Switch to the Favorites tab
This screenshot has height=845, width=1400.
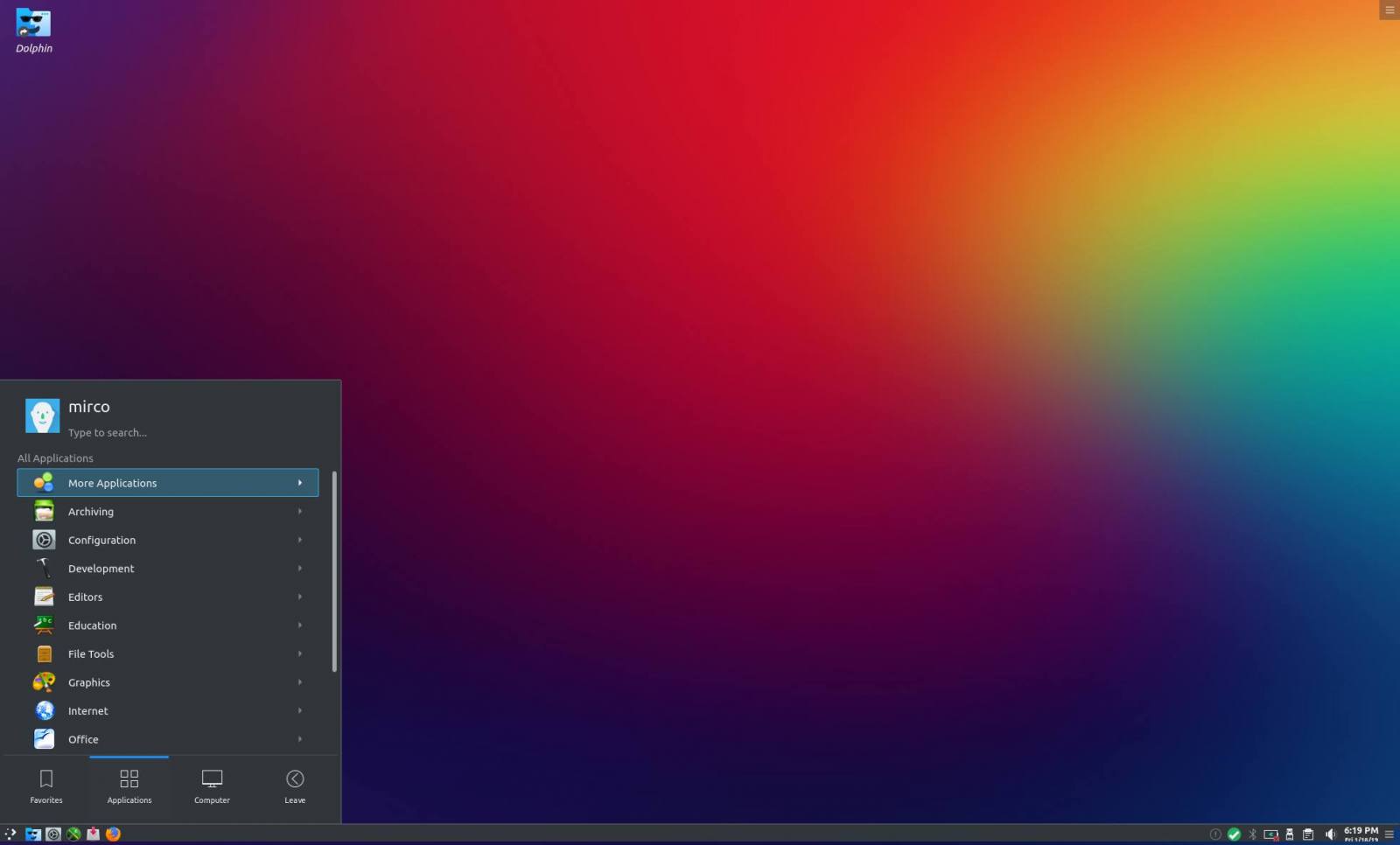[46, 786]
